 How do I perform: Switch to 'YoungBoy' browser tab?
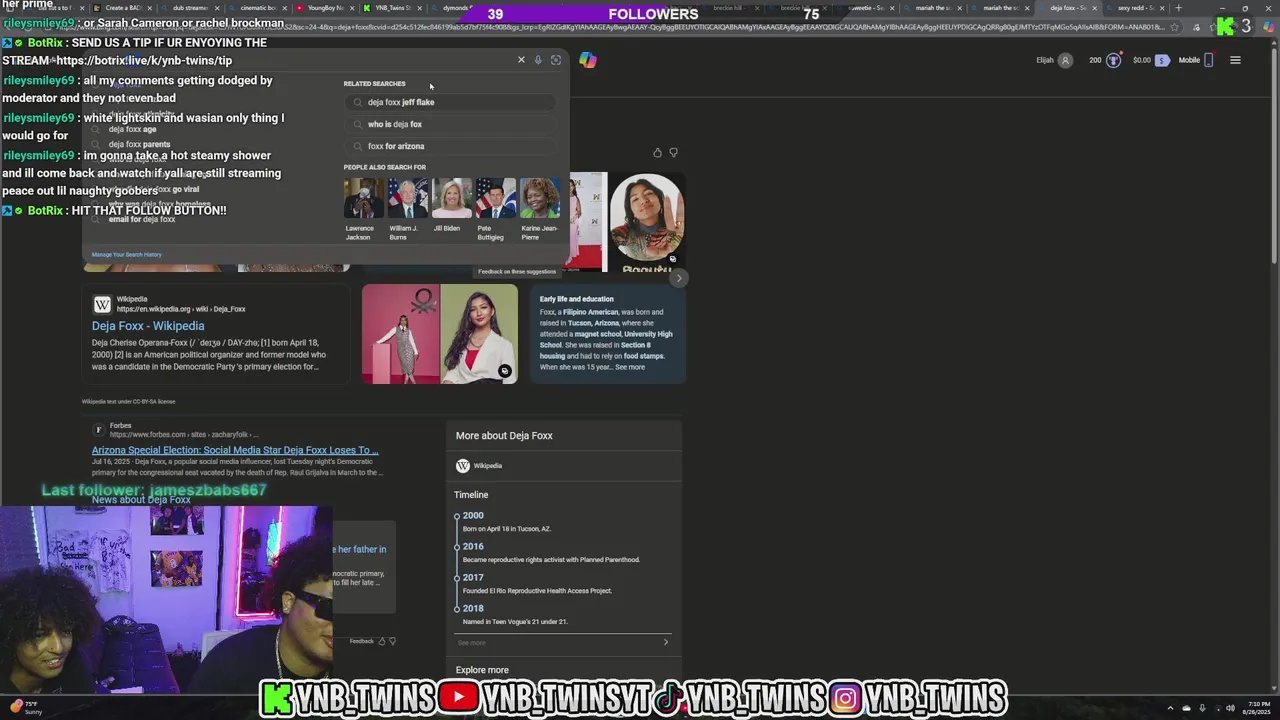pyautogui.click(x=325, y=8)
